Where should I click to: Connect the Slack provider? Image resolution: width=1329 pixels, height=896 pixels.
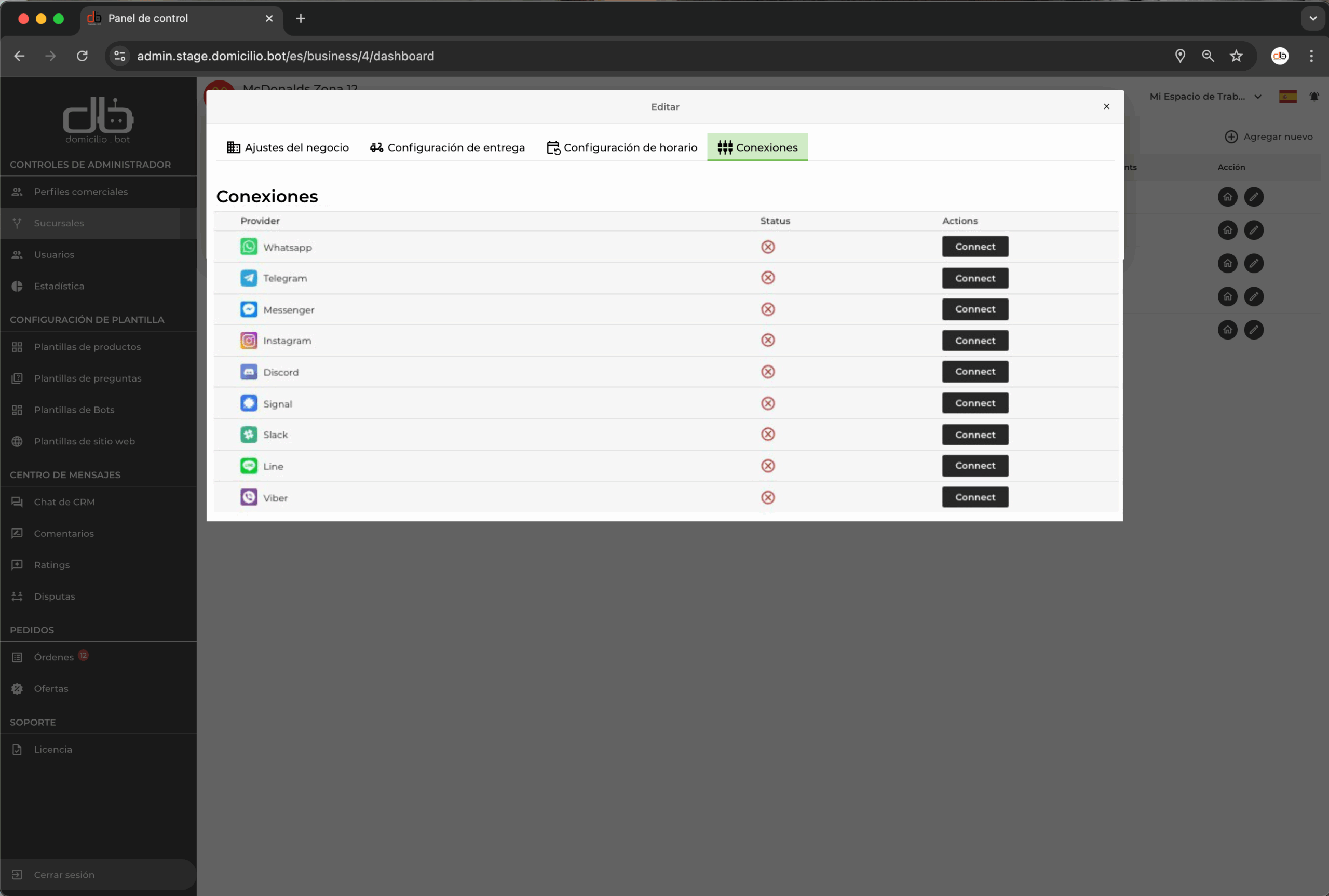click(975, 435)
